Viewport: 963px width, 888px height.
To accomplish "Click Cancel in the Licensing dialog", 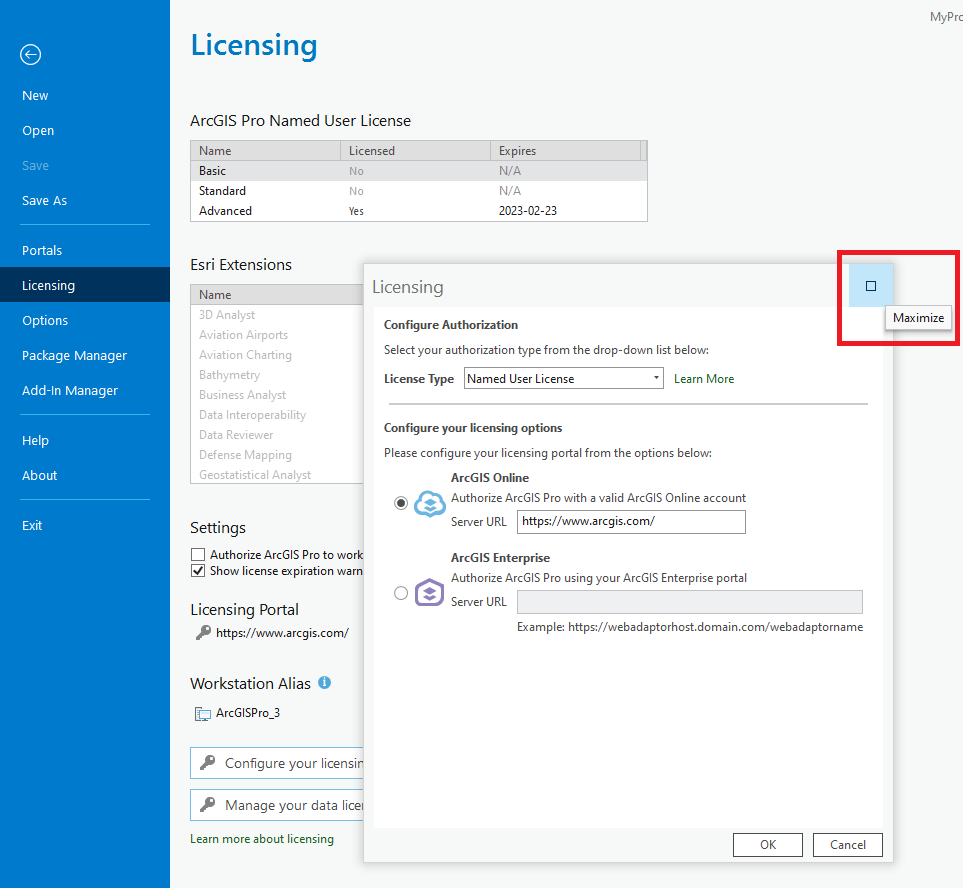I will tap(848, 845).
